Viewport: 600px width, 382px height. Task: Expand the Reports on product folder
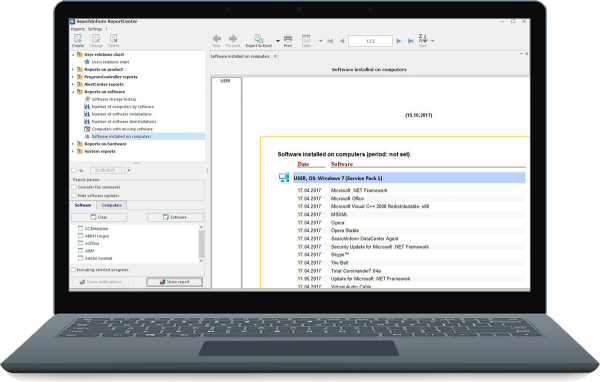coord(73,69)
